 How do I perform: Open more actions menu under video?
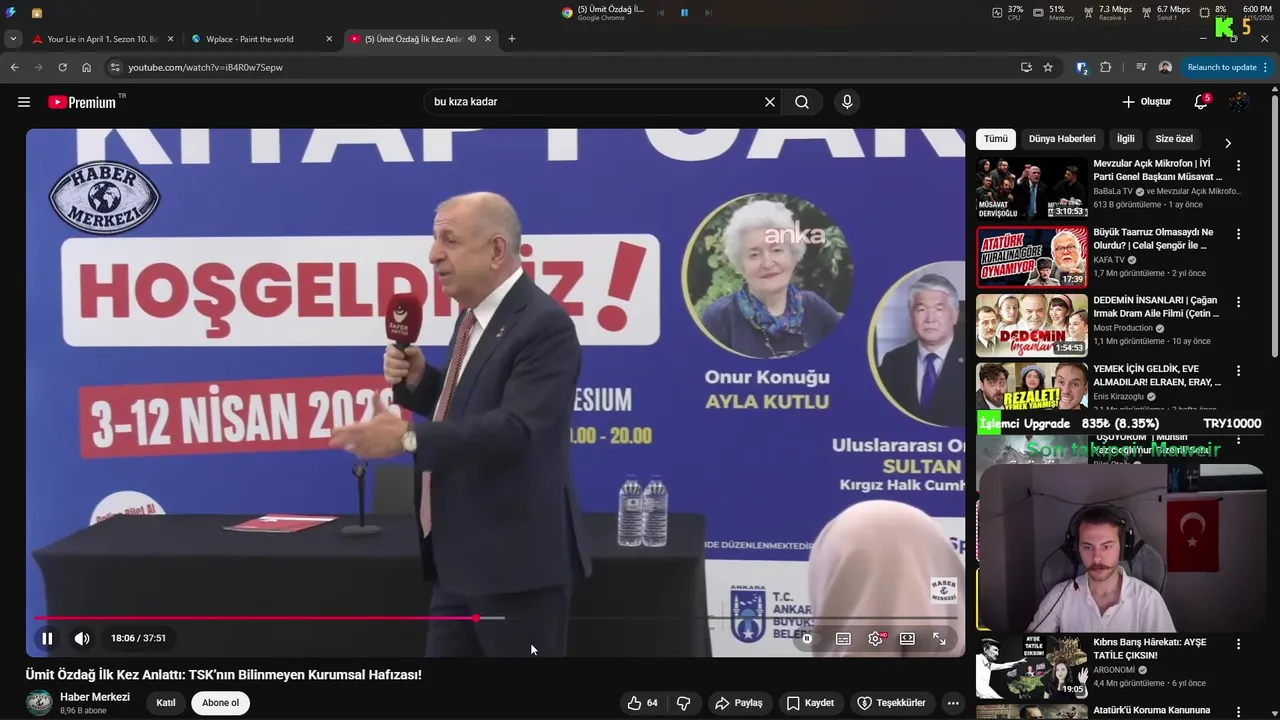[x=953, y=703]
